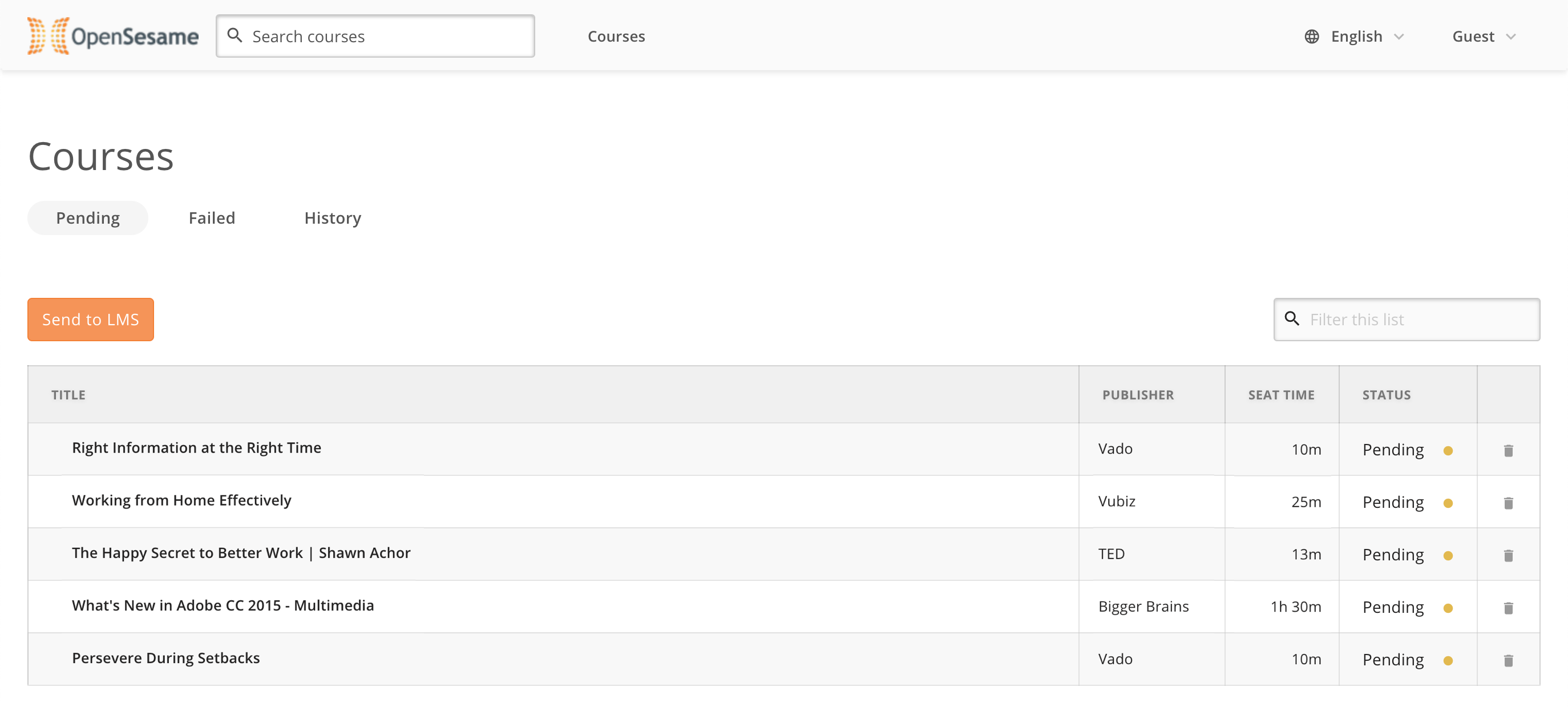Delete The Happy Secret to Better Work course
This screenshot has height=707, width=1568.
[1508, 555]
